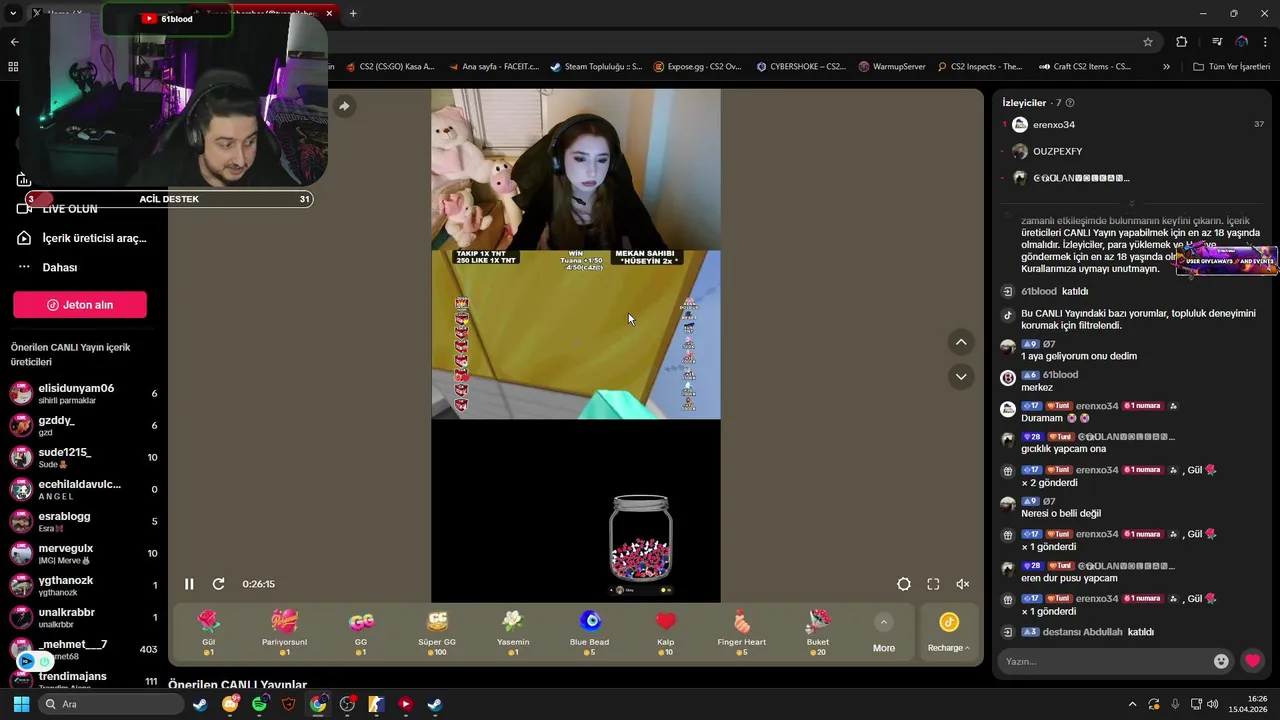The image size is (1280, 720).
Task: Open the Windows Start menu
Action: 21,704
